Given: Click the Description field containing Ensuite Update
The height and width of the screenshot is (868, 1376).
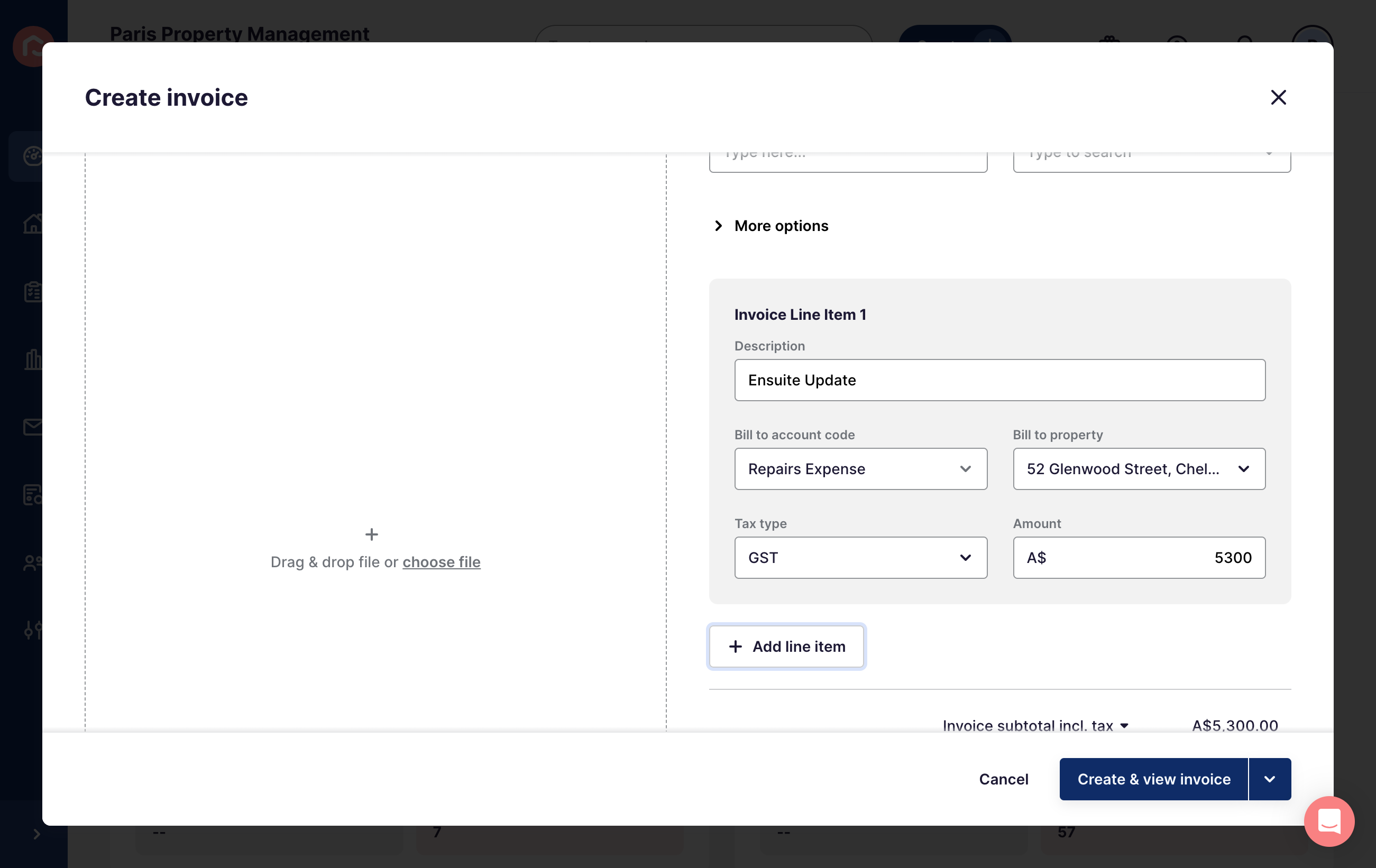Looking at the screenshot, I should 999,380.
